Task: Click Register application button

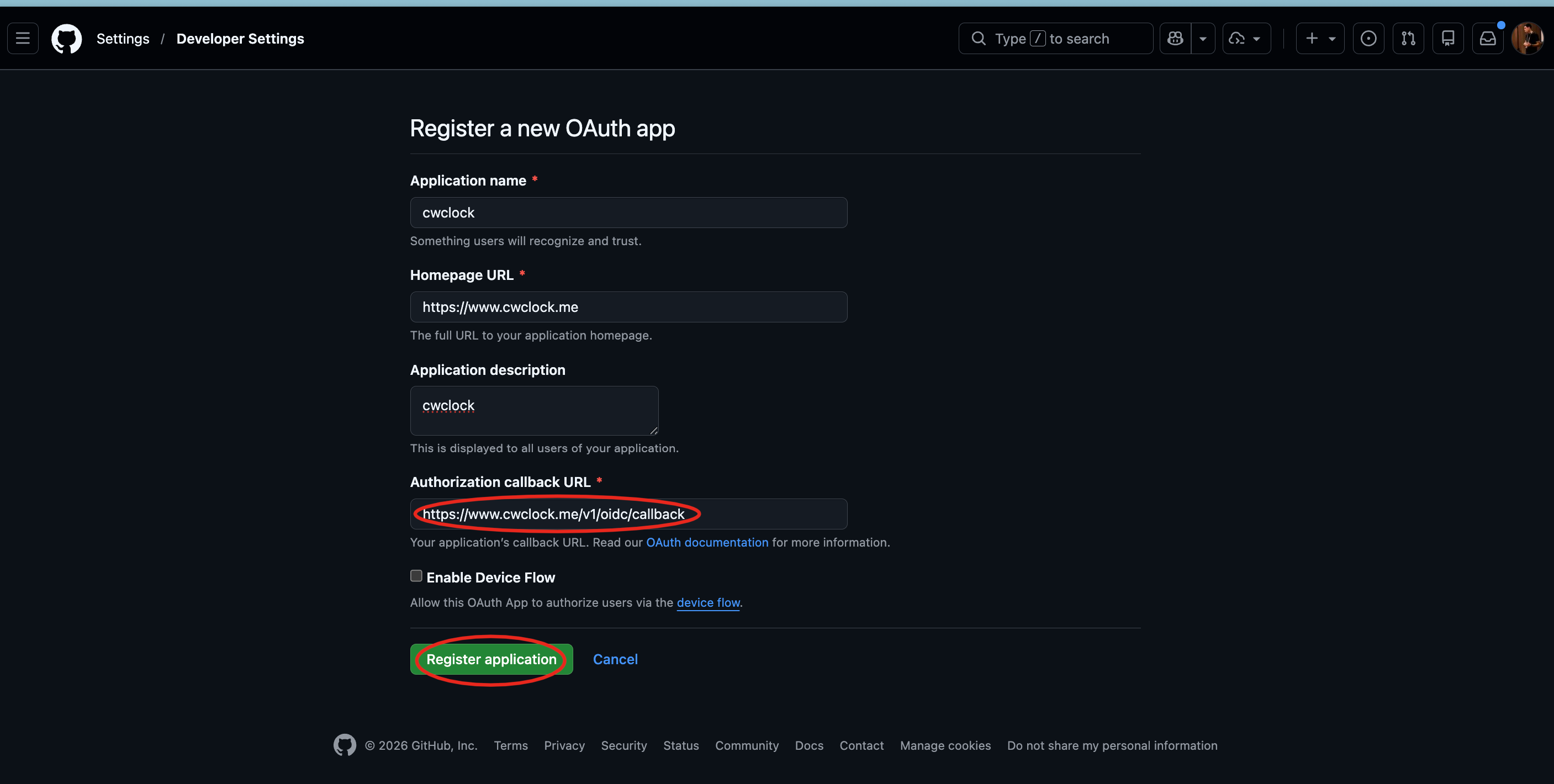Action: pyautogui.click(x=491, y=659)
